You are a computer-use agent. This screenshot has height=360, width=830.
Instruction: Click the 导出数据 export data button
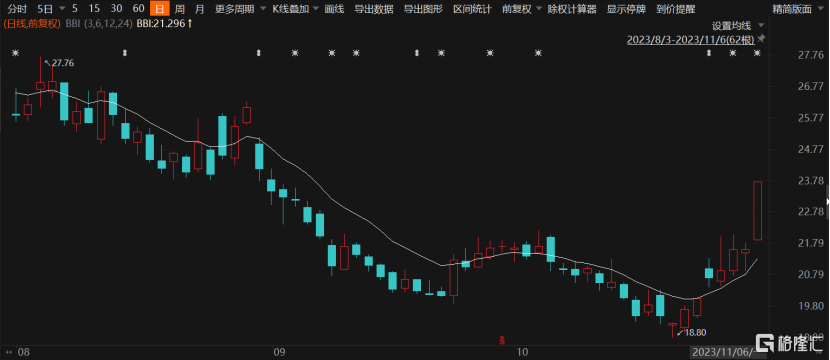point(374,9)
